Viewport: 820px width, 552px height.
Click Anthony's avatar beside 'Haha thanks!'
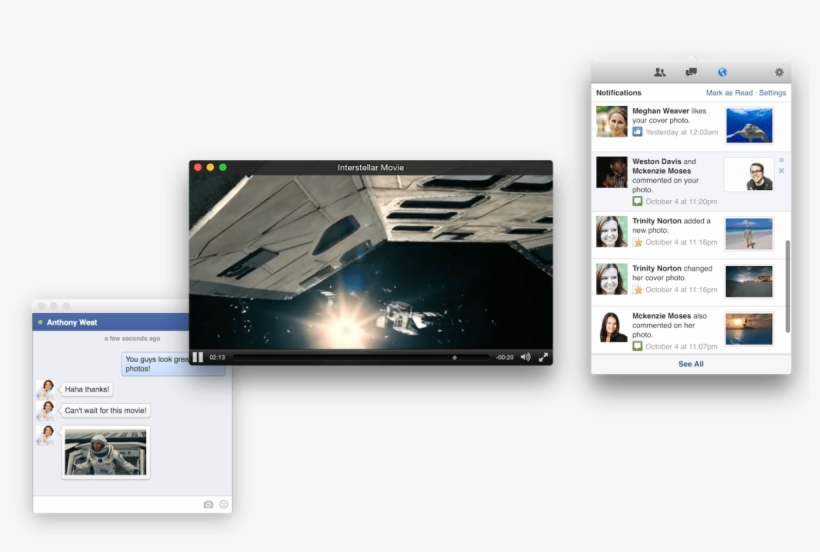(47, 389)
